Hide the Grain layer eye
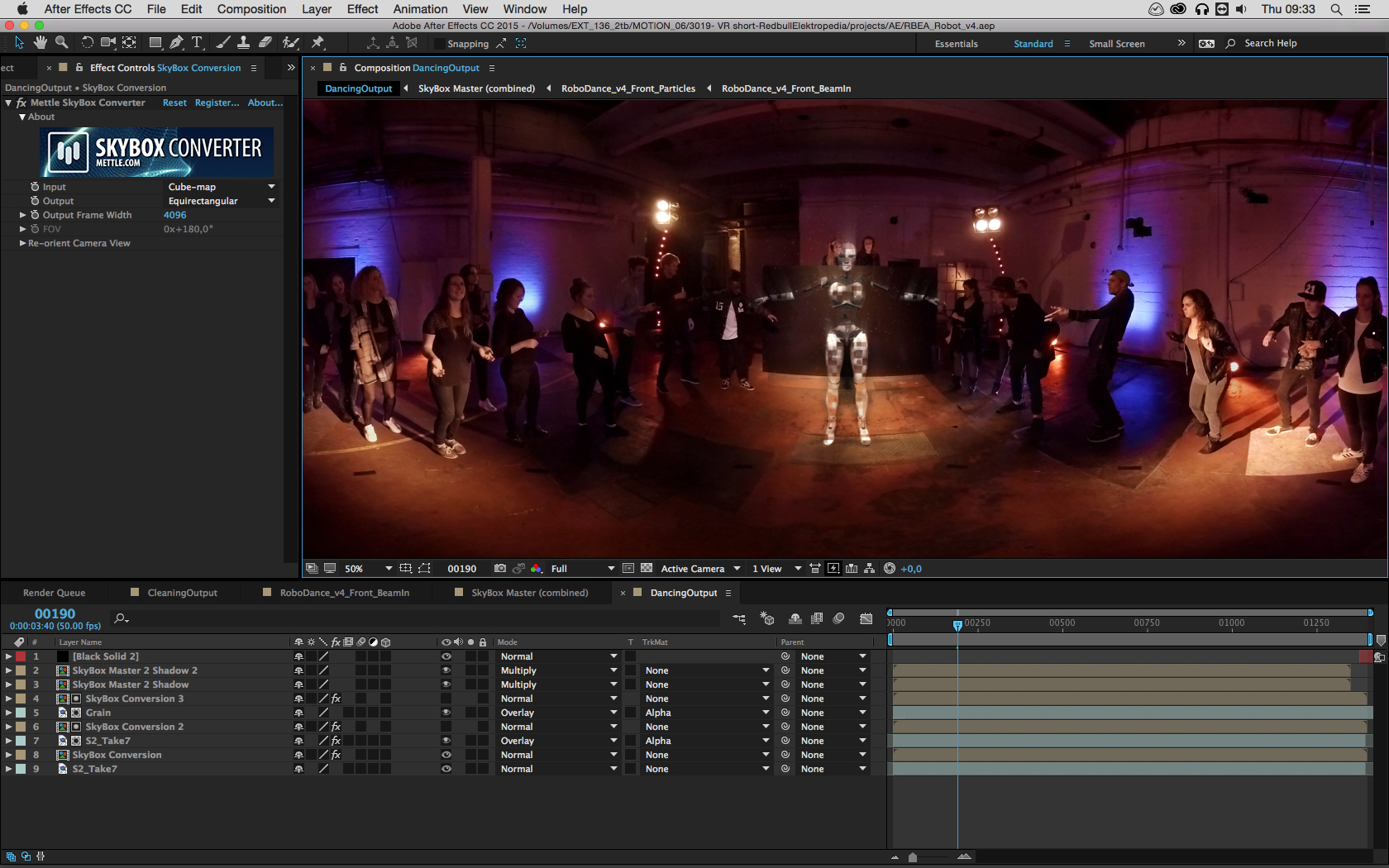 pos(446,713)
